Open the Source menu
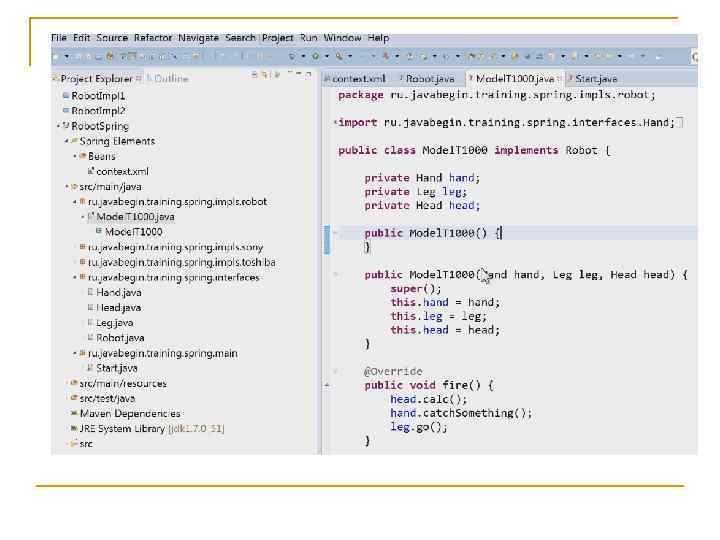The width and height of the screenshot is (720, 540). (112, 38)
